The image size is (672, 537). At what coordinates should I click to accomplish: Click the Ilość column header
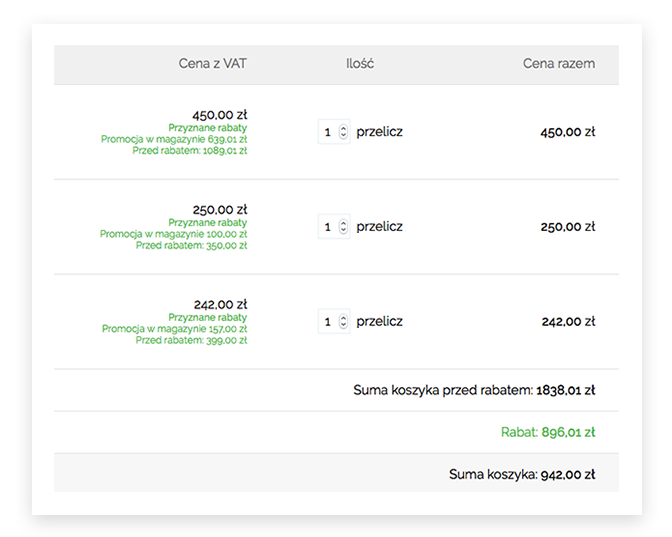click(360, 64)
